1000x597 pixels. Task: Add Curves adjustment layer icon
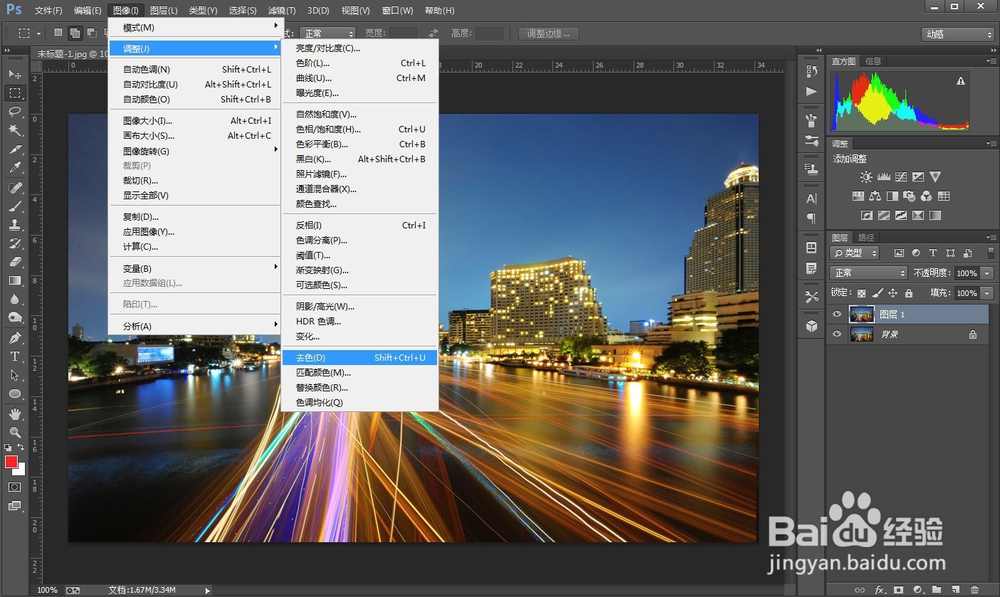(x=901, y=177)
